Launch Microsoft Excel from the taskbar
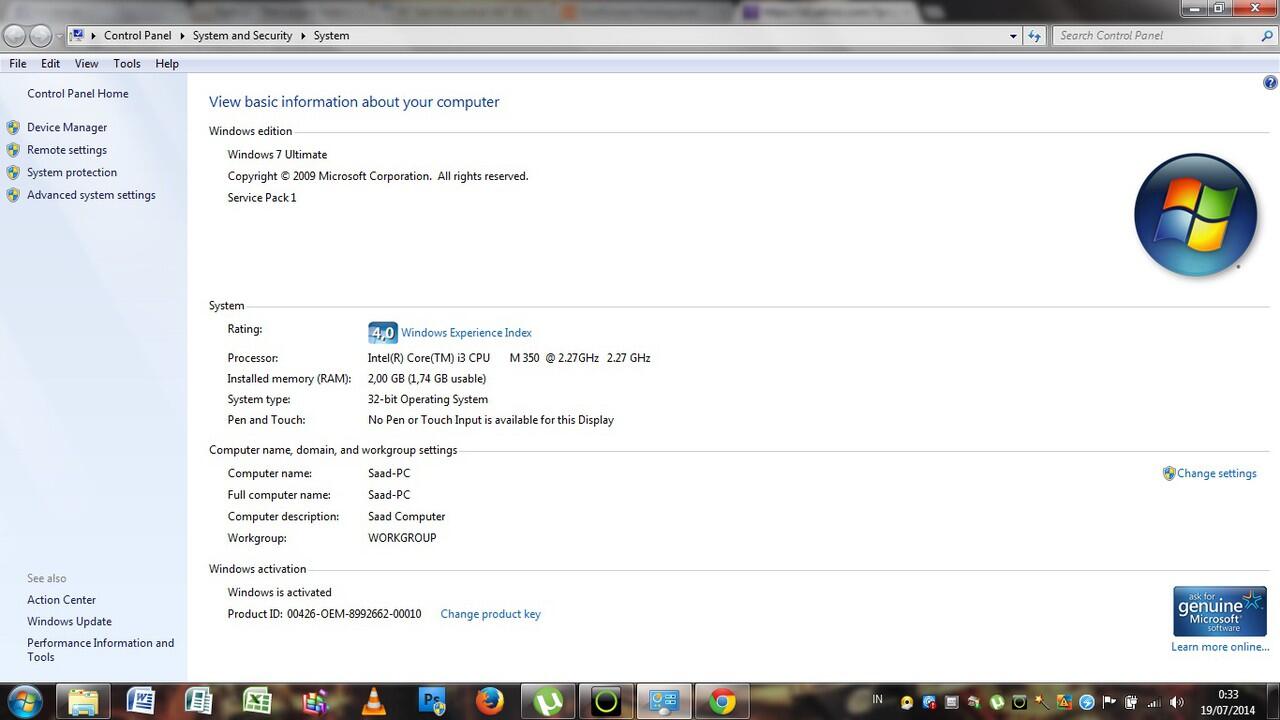 (x=257, y=702)
